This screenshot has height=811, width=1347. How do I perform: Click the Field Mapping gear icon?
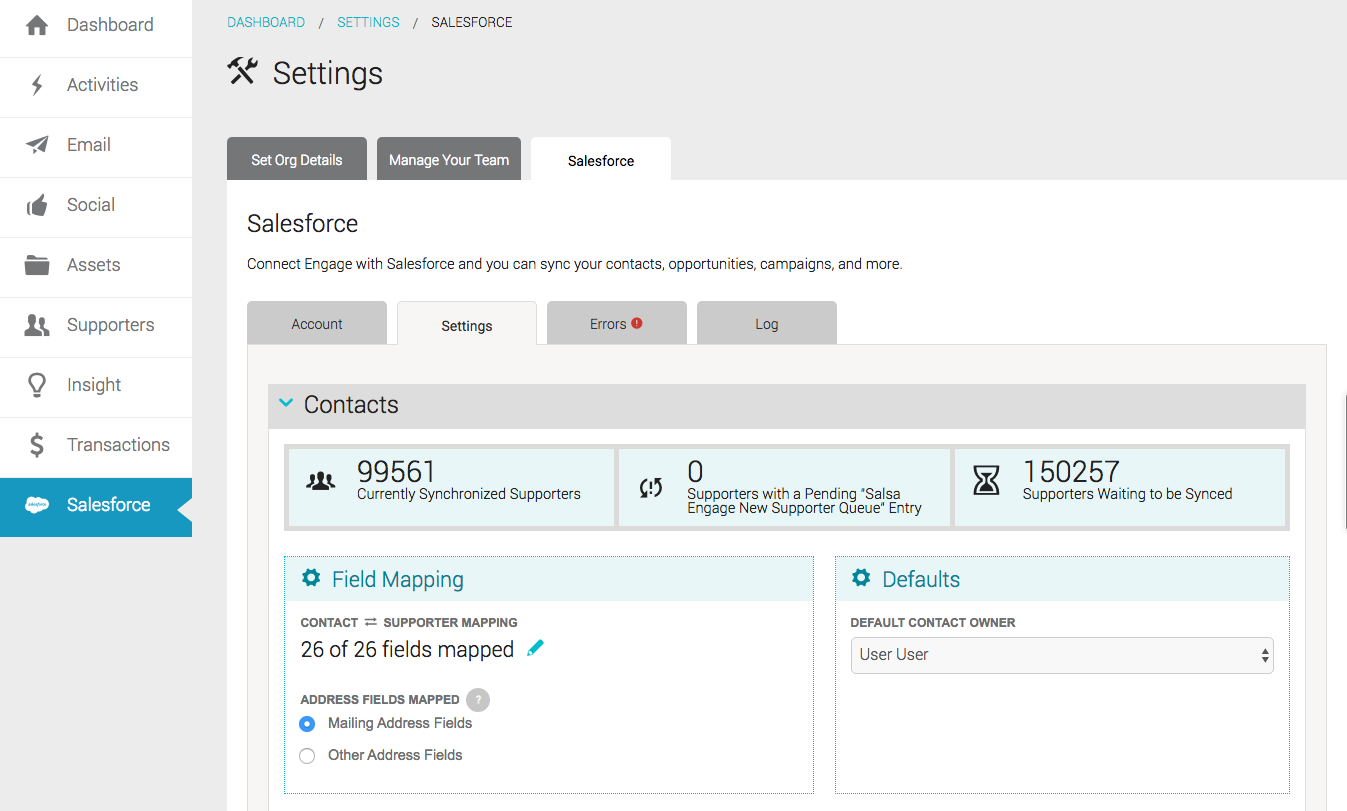click(311, 578)
